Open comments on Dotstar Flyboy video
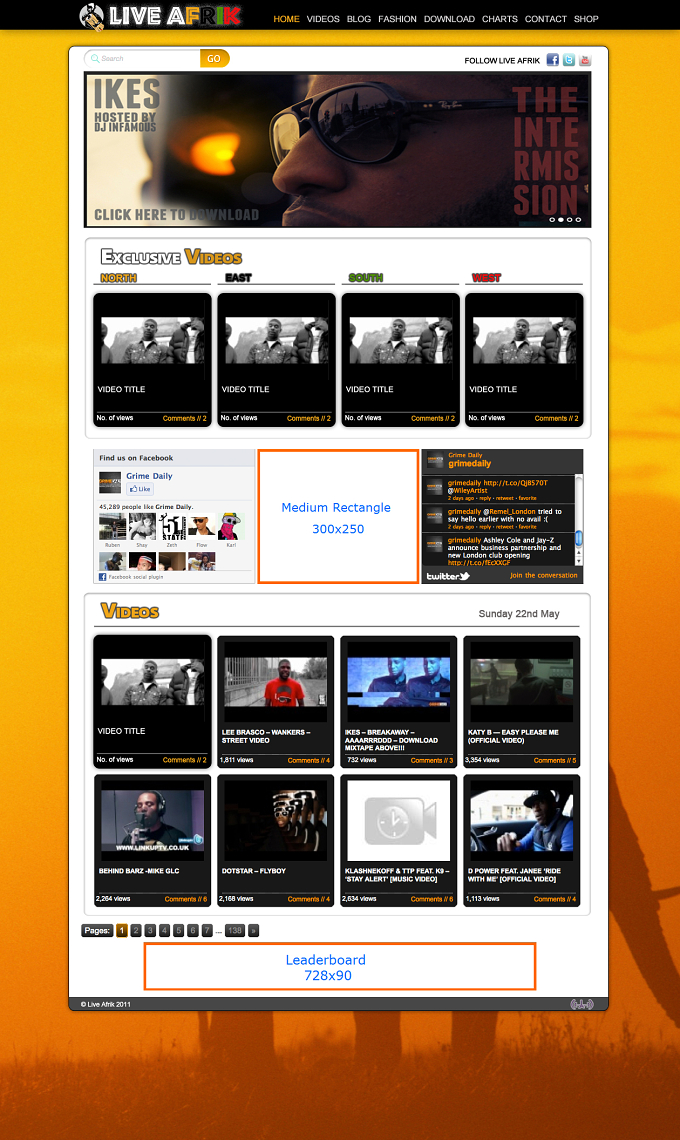Image resolution: width=680 pixels, height=1140 pixels. point(308,899)
